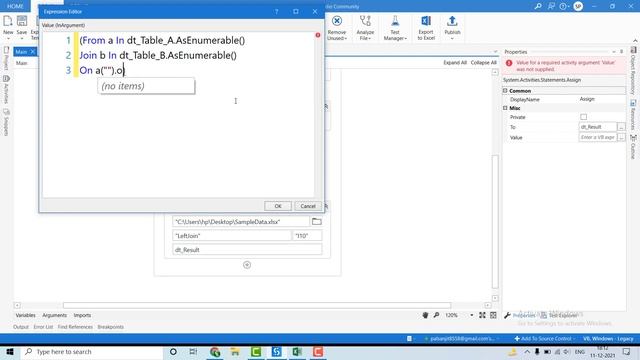Add activity with the plus circle
Image resolution: width=640 pixels, height=360 pixels.
(247, 265)
